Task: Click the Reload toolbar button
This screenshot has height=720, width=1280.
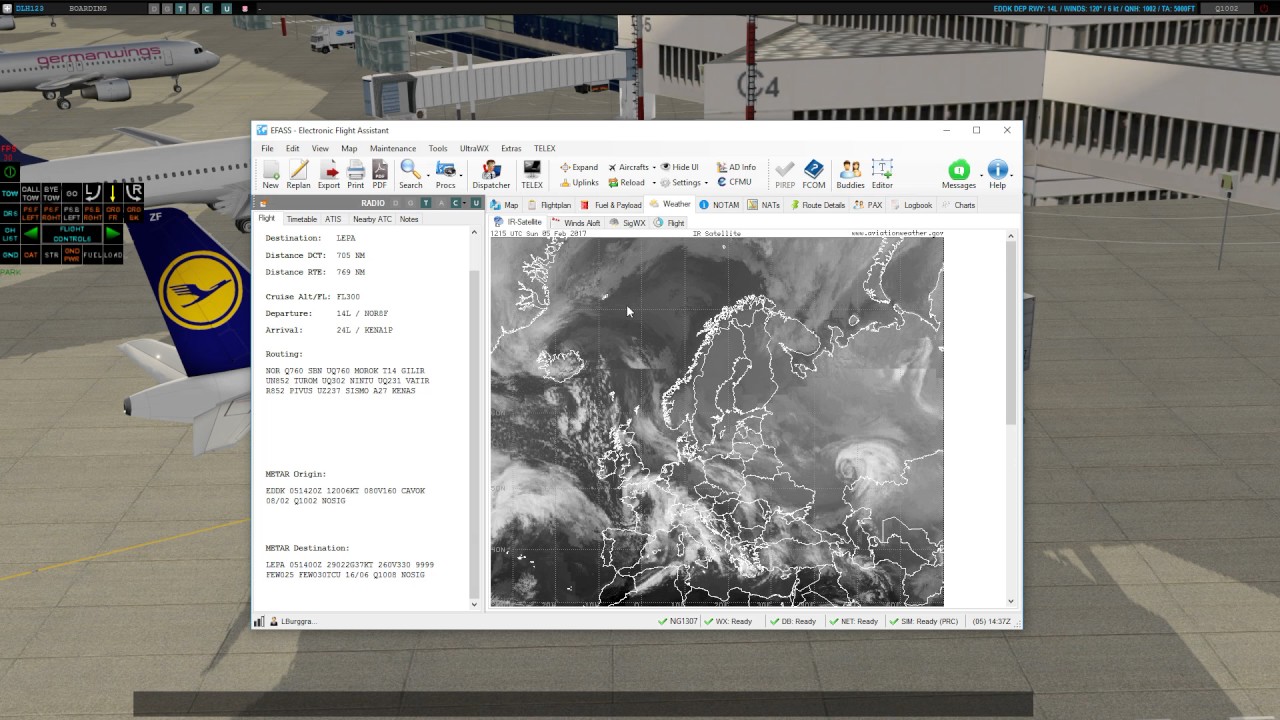Action: [627, 183]
